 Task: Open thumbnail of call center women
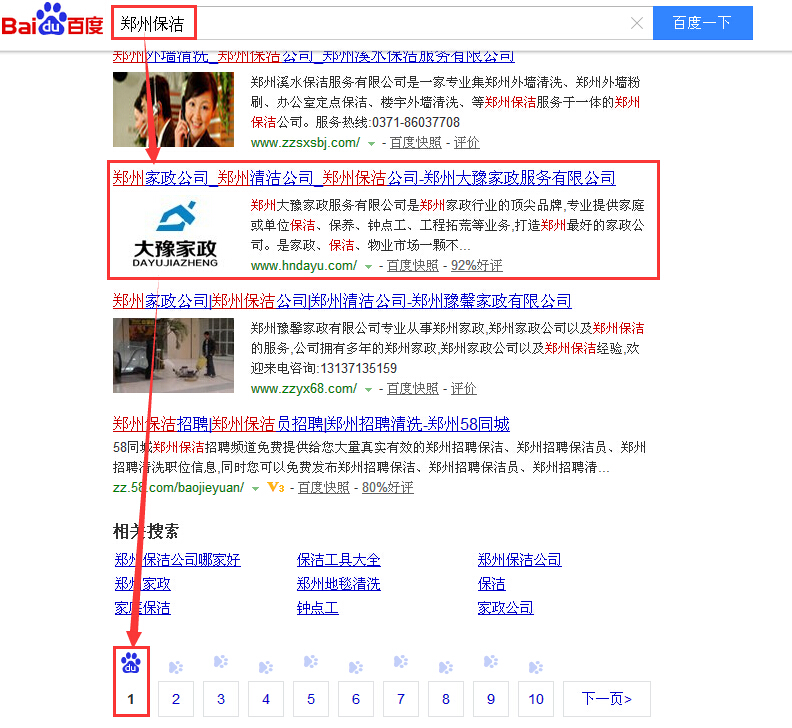pyautogui.click(x=173, y=110)
